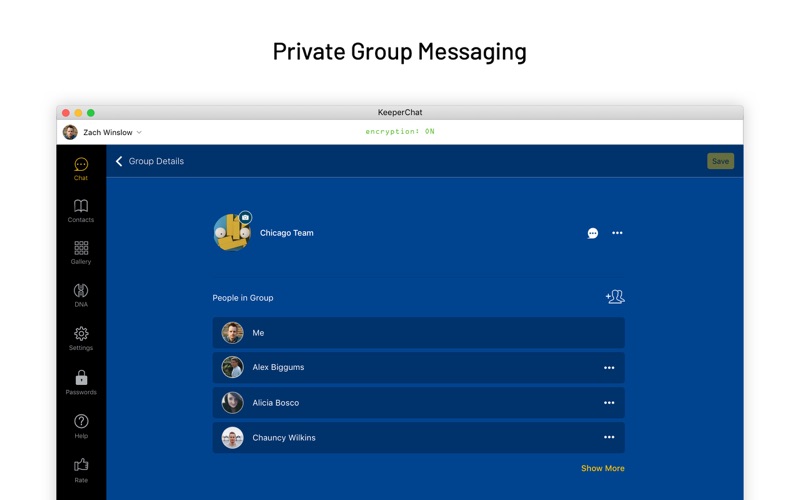This screenshot has width=800, height=500.
Task: Select the Me member row
Action: pyautogui.click(x=418, y=333)
